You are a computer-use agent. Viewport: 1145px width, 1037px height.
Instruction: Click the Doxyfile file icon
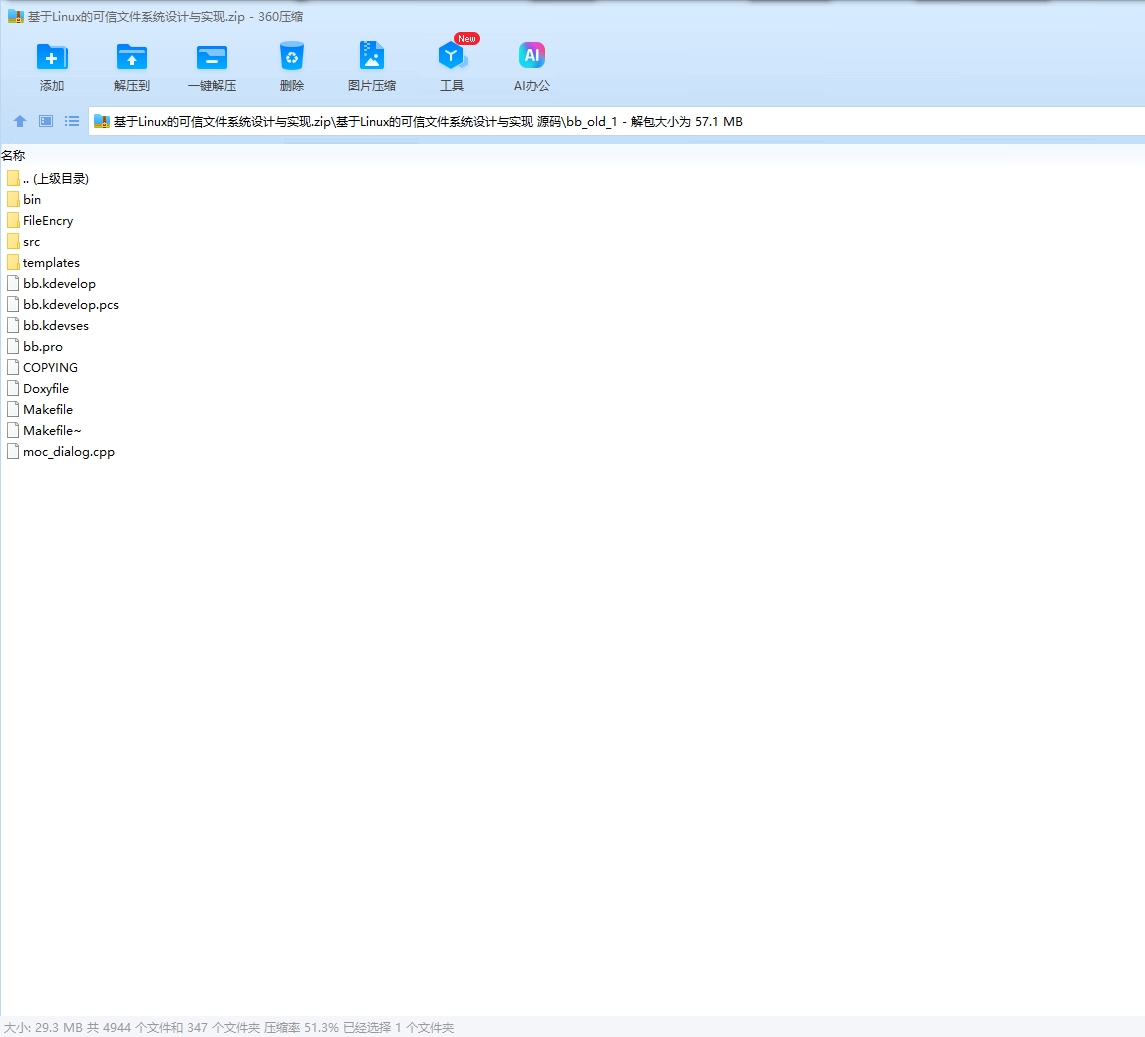coord(13,389)
